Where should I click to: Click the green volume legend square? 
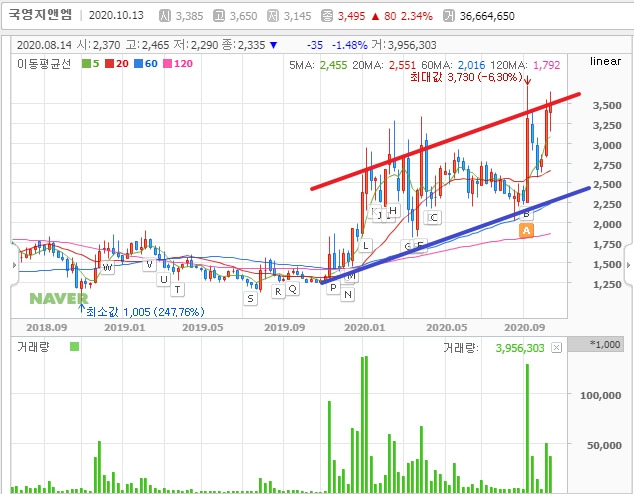(x=74, y=346)
